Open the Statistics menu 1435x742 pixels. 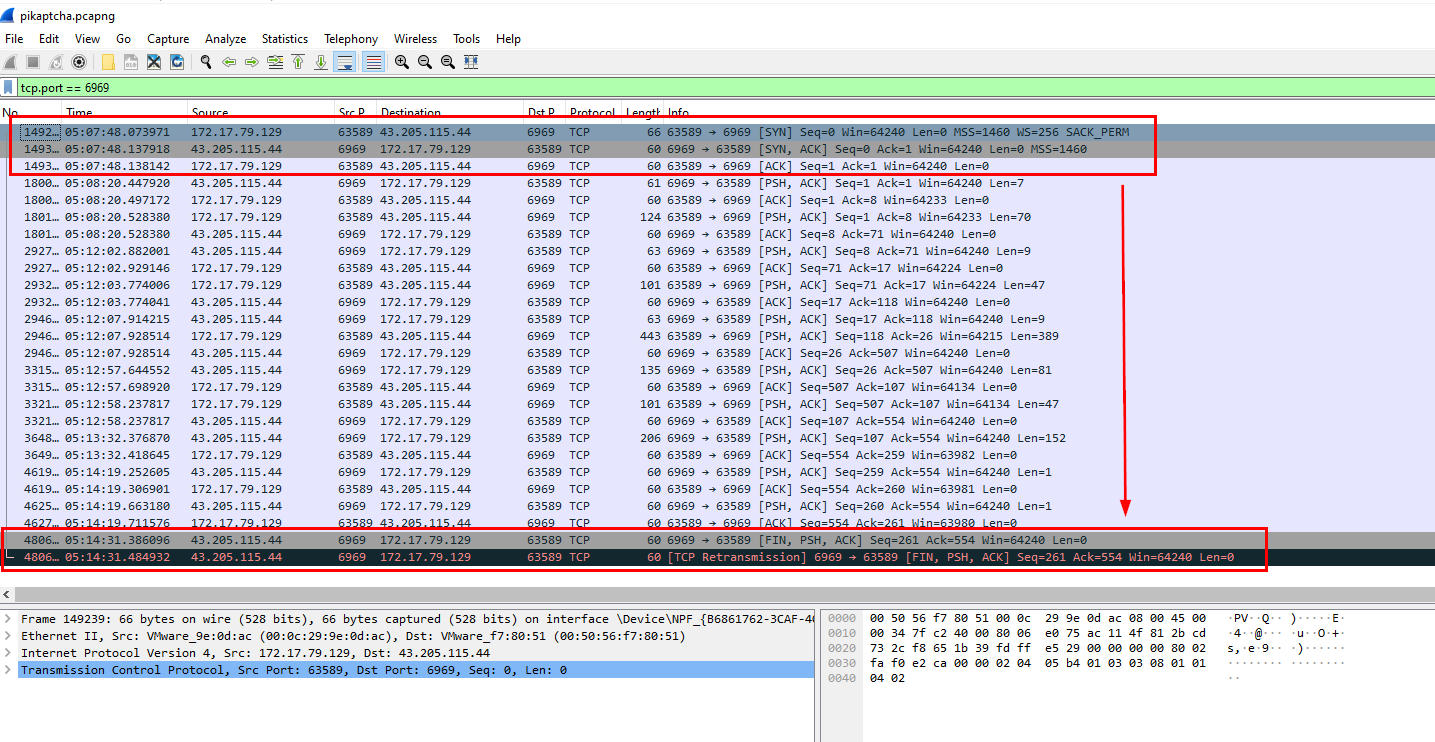[285, 39]
